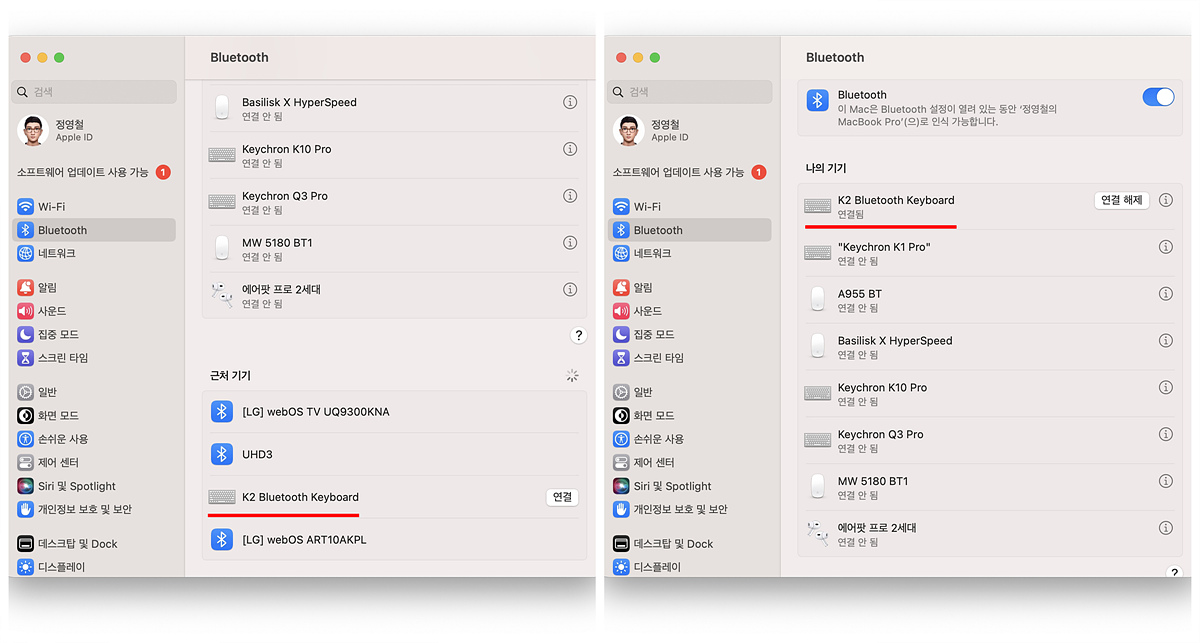1200x643 pixels.
Task: Select 일반 in right window sidebar
Action: tap(690, 392)
